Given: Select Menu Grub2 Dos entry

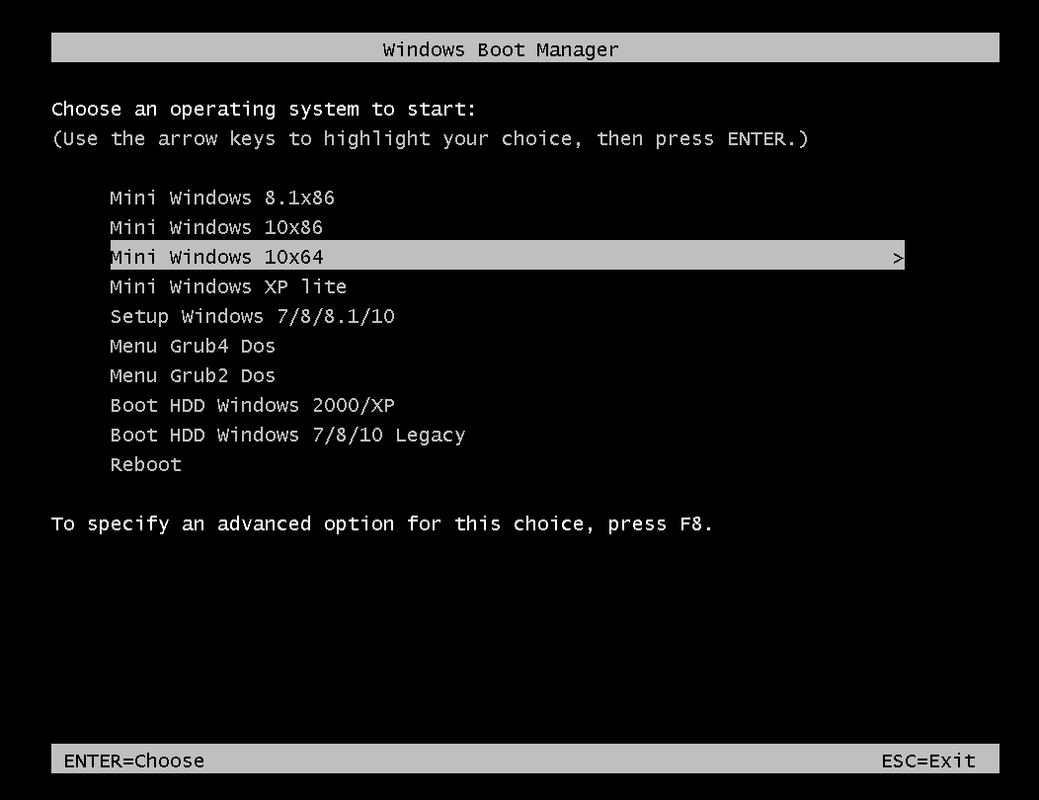Looking at the screenshot, I should [x=192, y=376].
